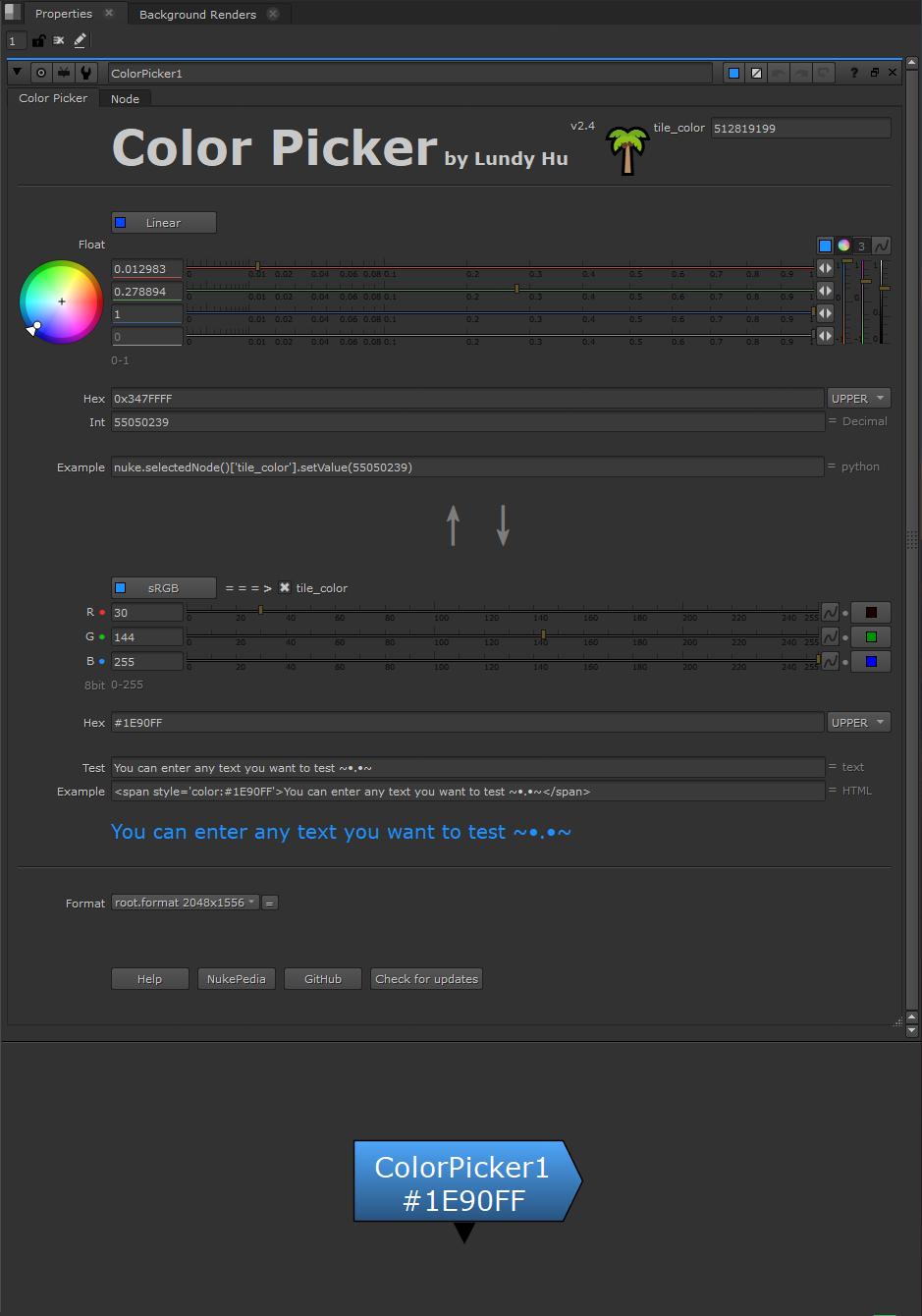This screenshot has width=922, height=1316.
Task: Click the double-arrow icon next to wrench
Action: pos(64,73)
